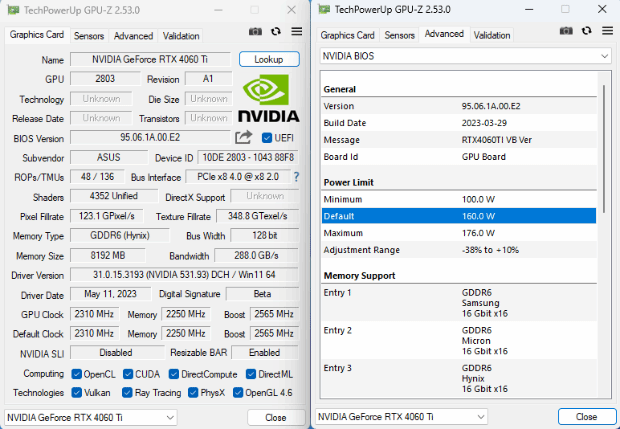Click Resizable BAR Enabled field

pos(265,353)
